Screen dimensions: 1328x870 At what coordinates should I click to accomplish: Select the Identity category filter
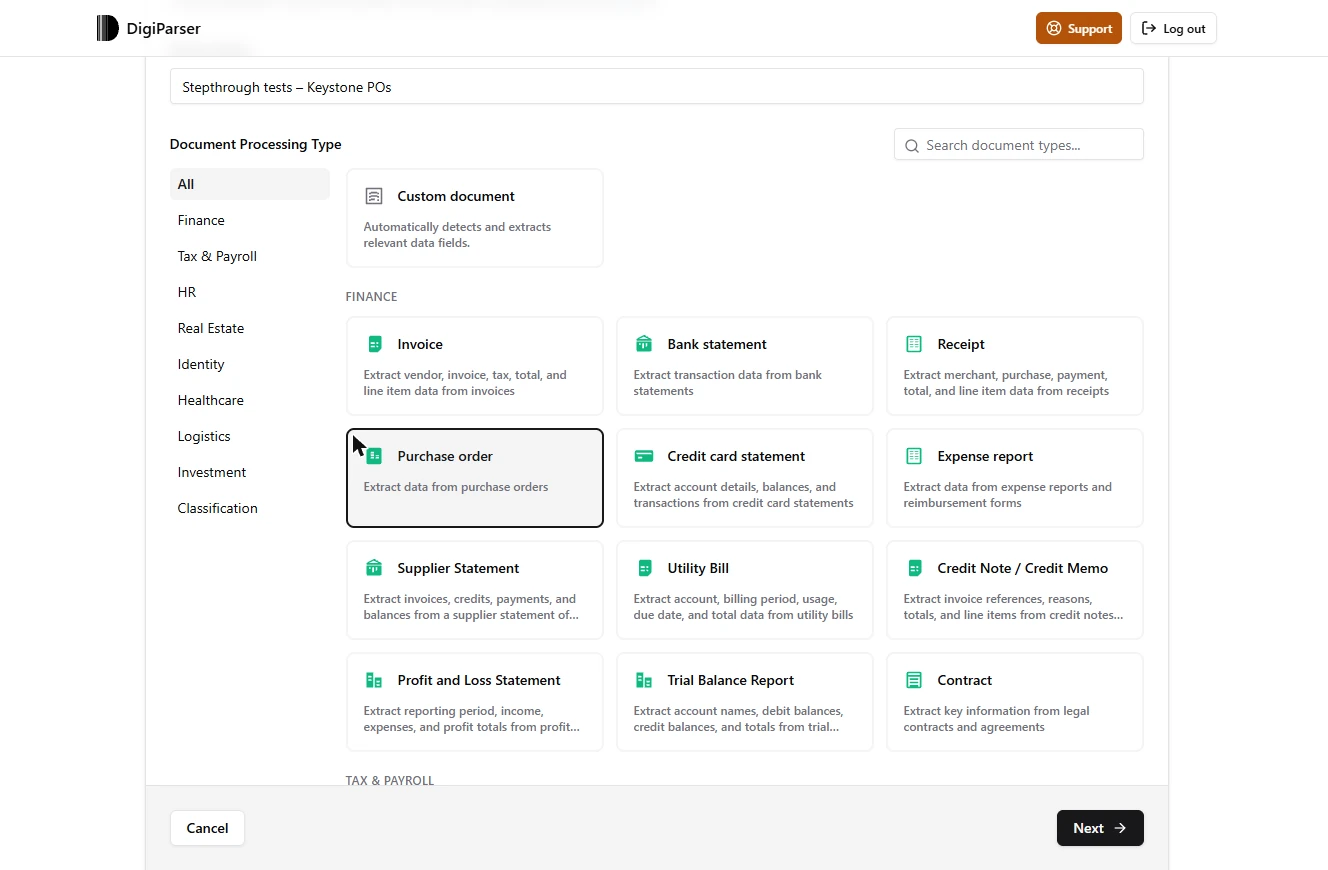[250, 364]
